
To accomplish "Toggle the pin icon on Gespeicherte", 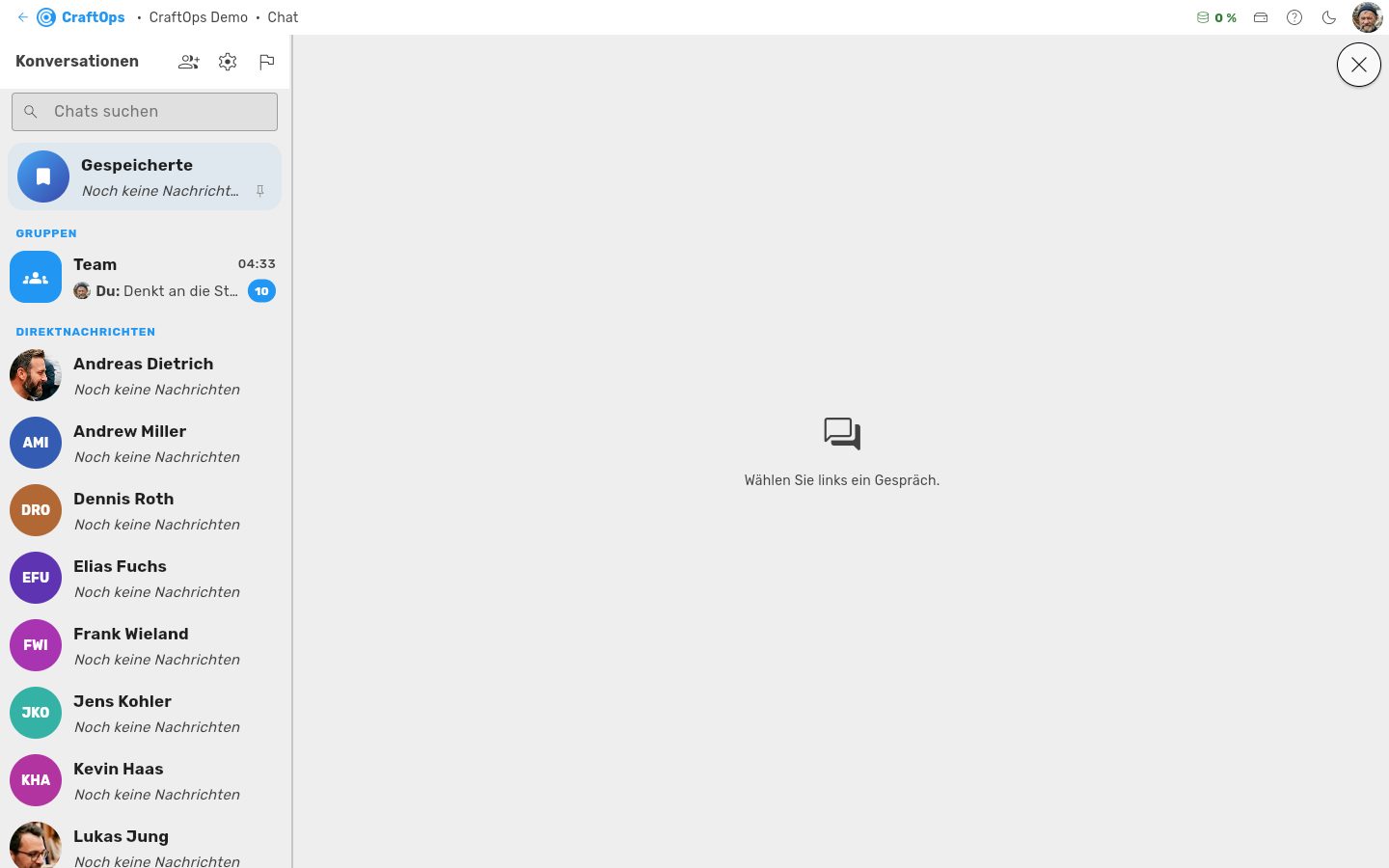I will pos(260,191).
